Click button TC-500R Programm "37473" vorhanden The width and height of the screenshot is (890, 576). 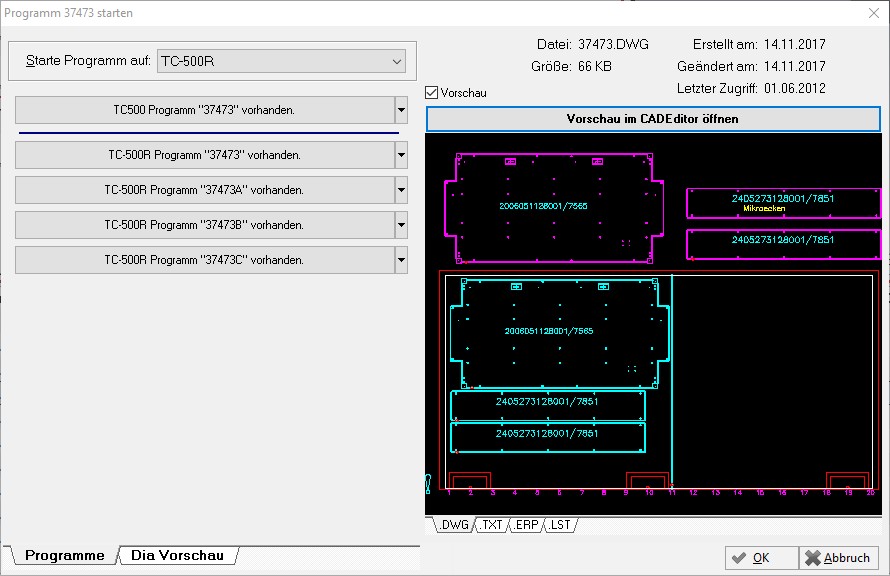[205, 155]
